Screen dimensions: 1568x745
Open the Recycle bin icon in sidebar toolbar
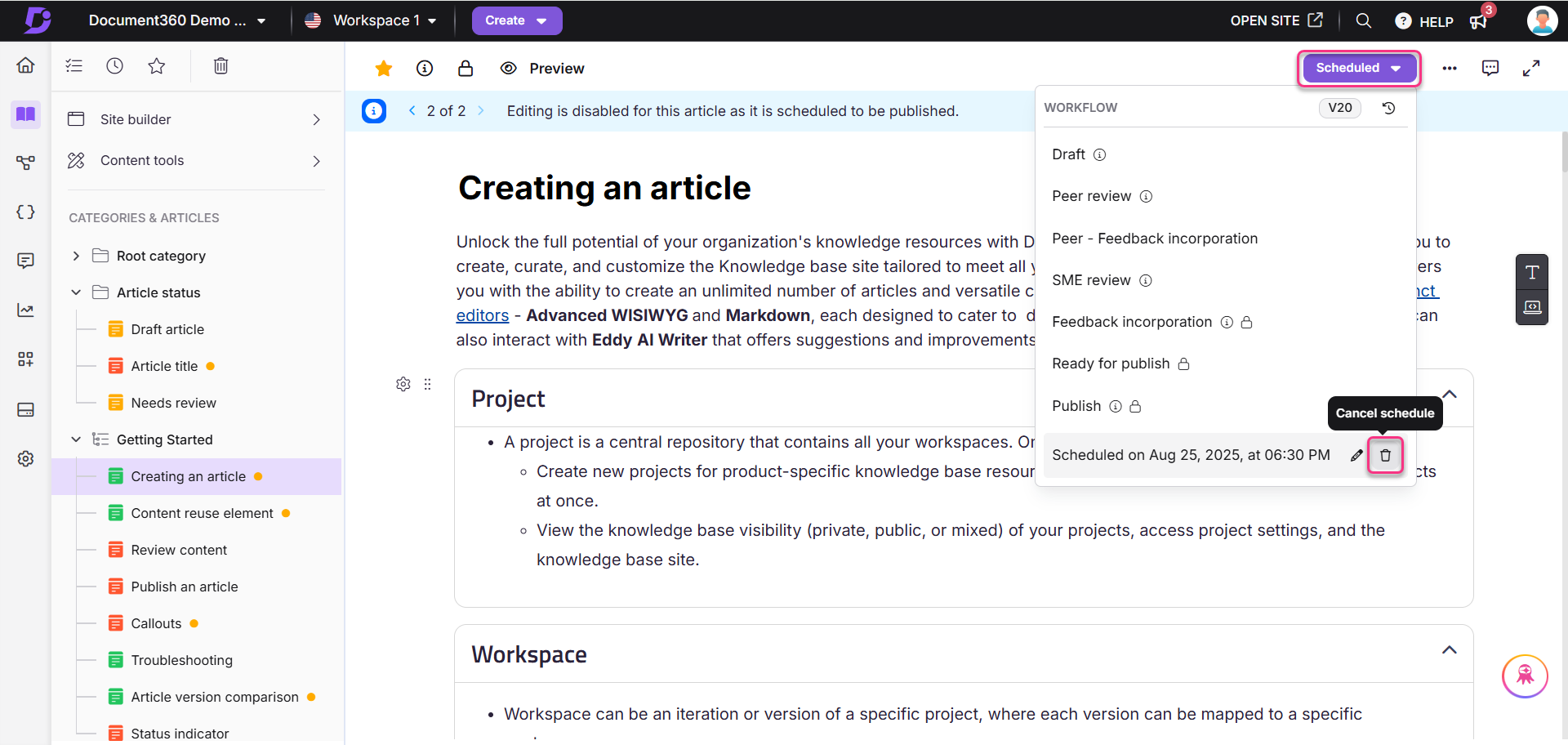(220, 65)
